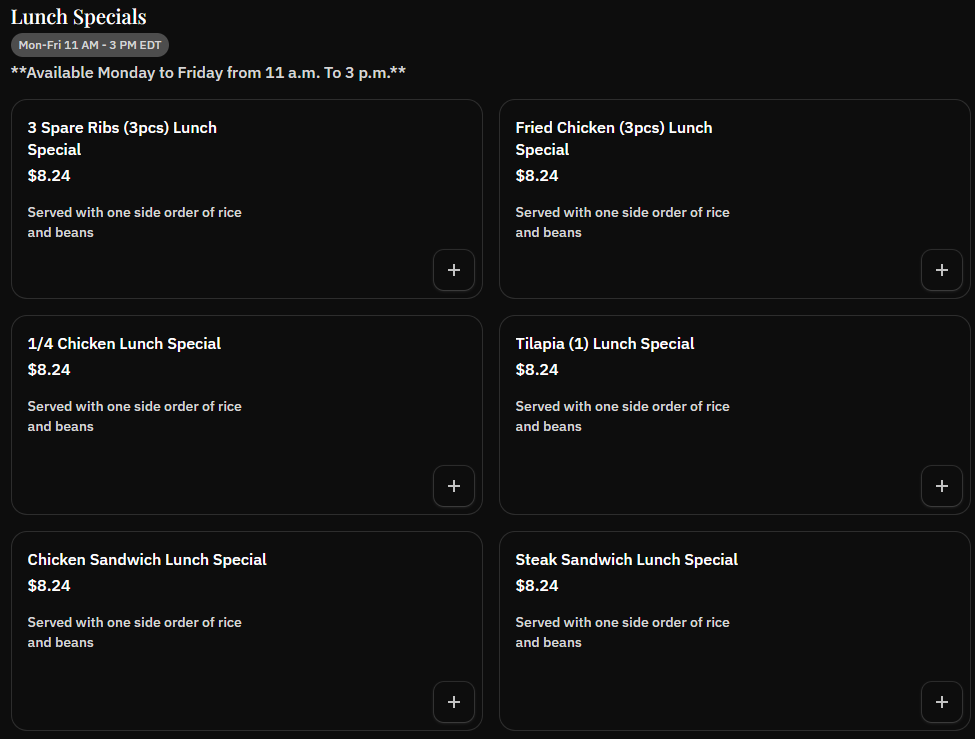Screen dimensions: 975x739
Task: Click plus on the Steak Sandwich Special
Action: coord(942,702)
